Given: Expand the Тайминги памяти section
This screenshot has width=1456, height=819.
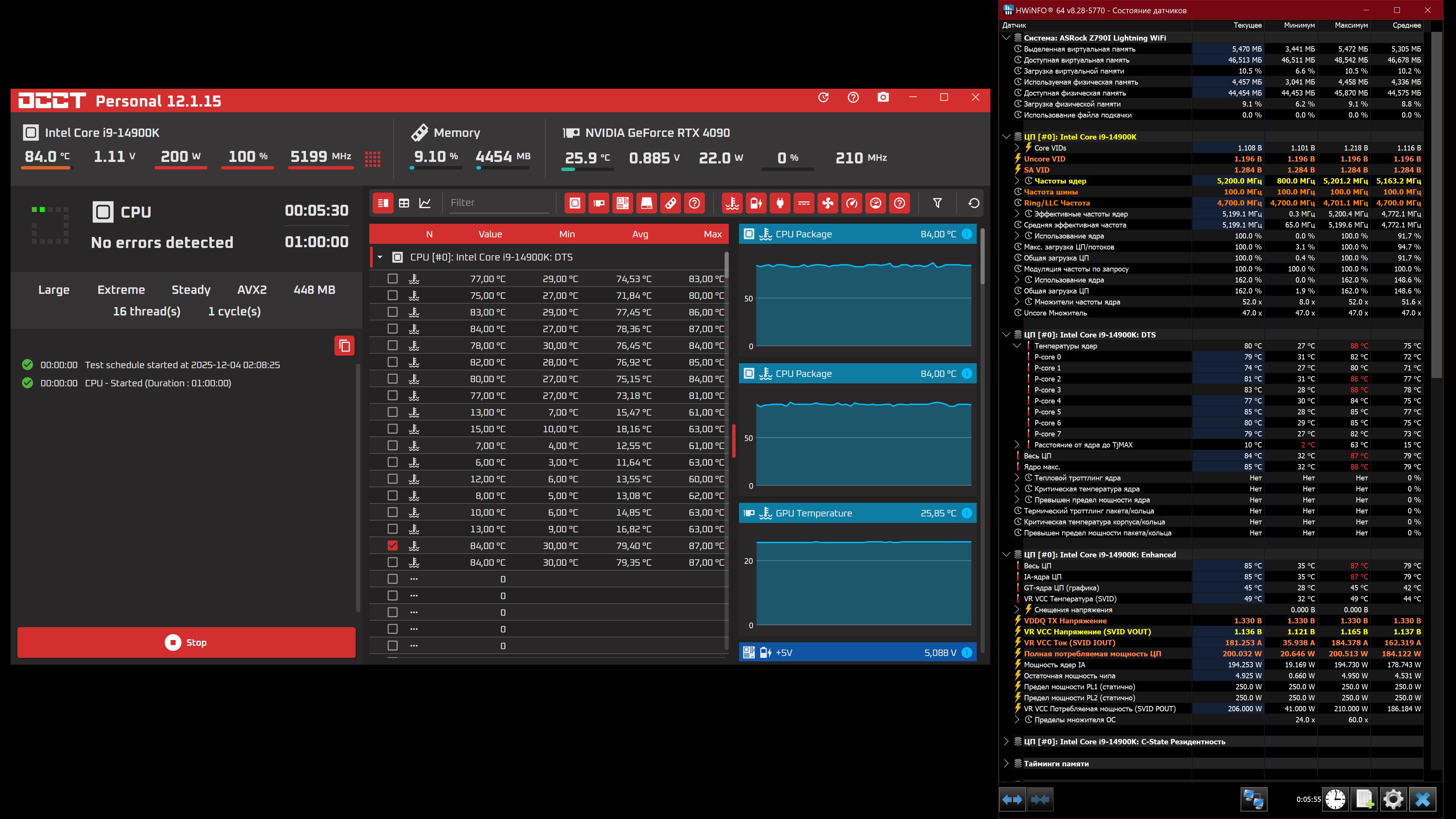Looking at the screenshot, I should [x=1006, y=764].
